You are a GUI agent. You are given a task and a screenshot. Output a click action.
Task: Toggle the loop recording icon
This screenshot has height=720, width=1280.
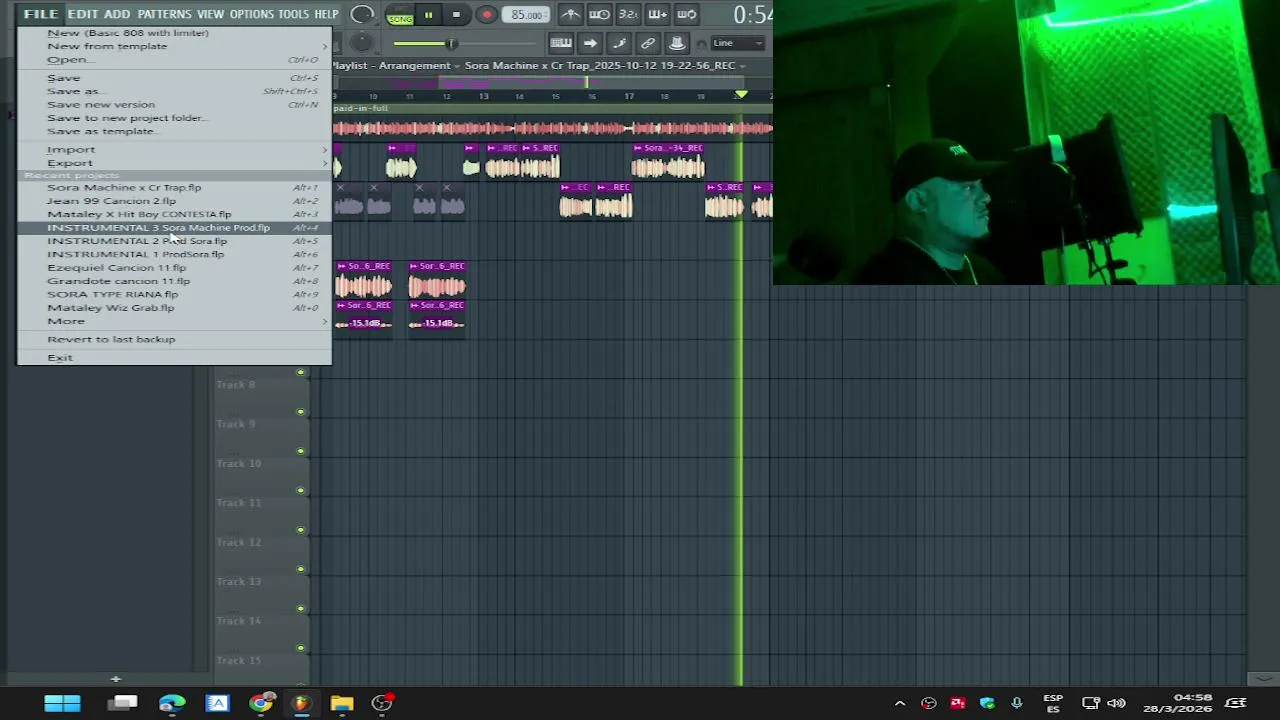(x=686, y=14)
